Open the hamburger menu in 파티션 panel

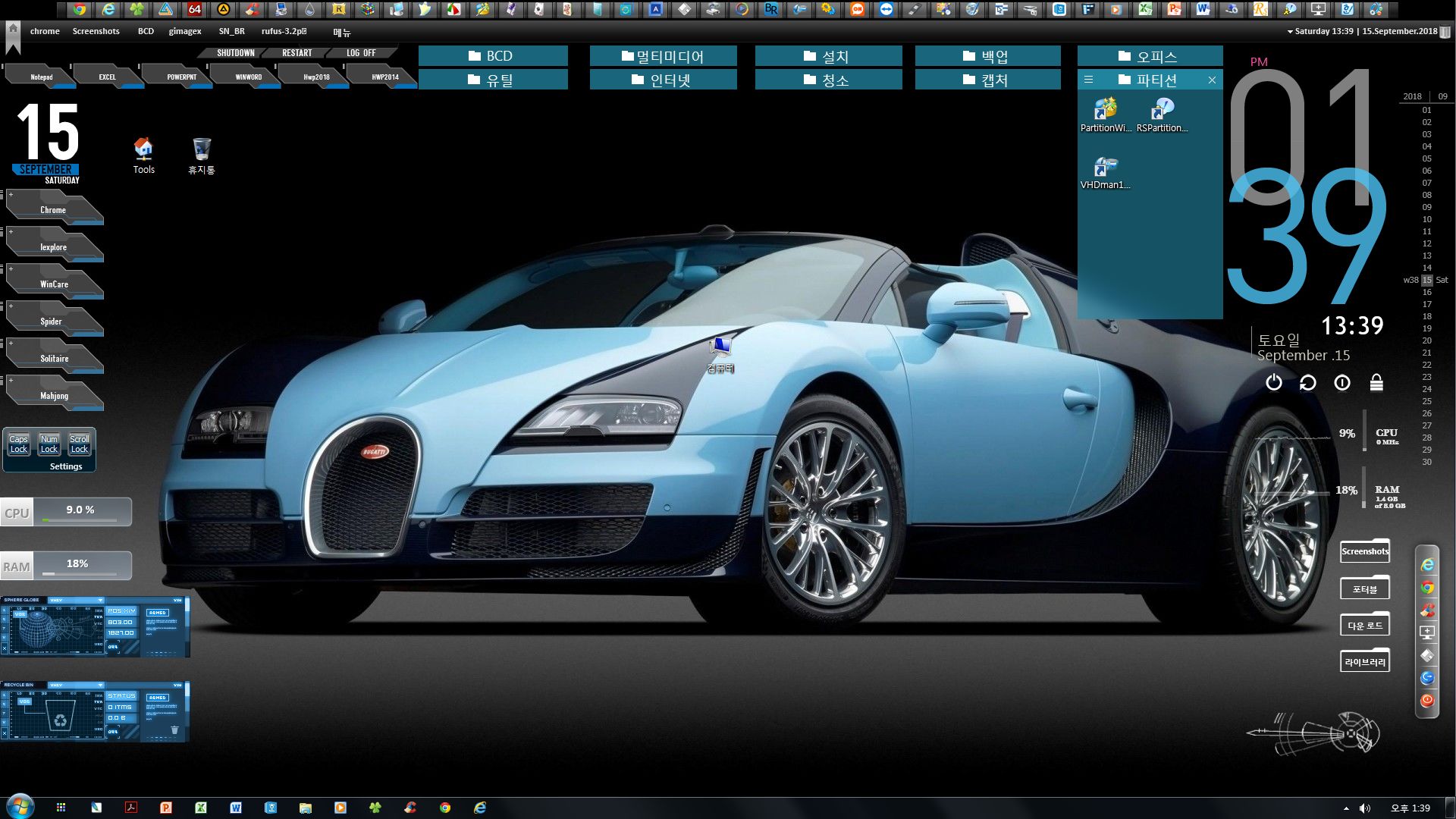tap(1088, 80)
